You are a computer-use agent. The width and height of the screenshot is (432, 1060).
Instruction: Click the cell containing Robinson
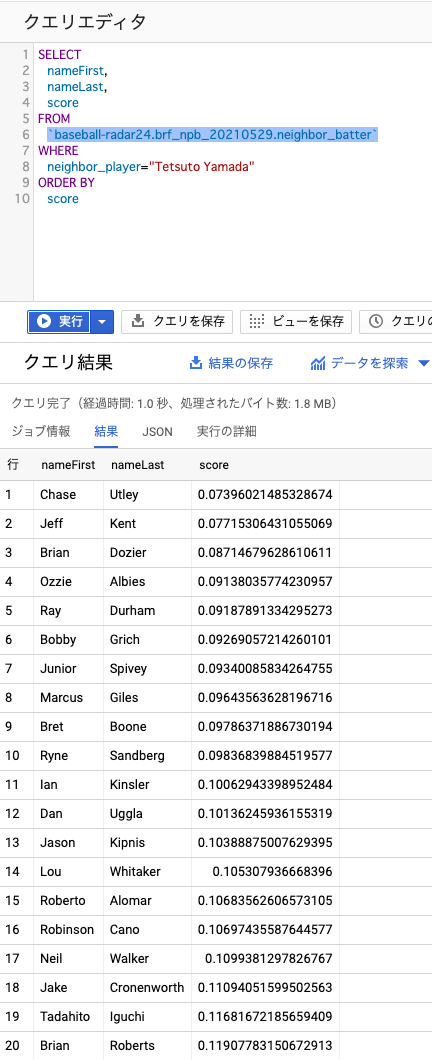[68, 931]
